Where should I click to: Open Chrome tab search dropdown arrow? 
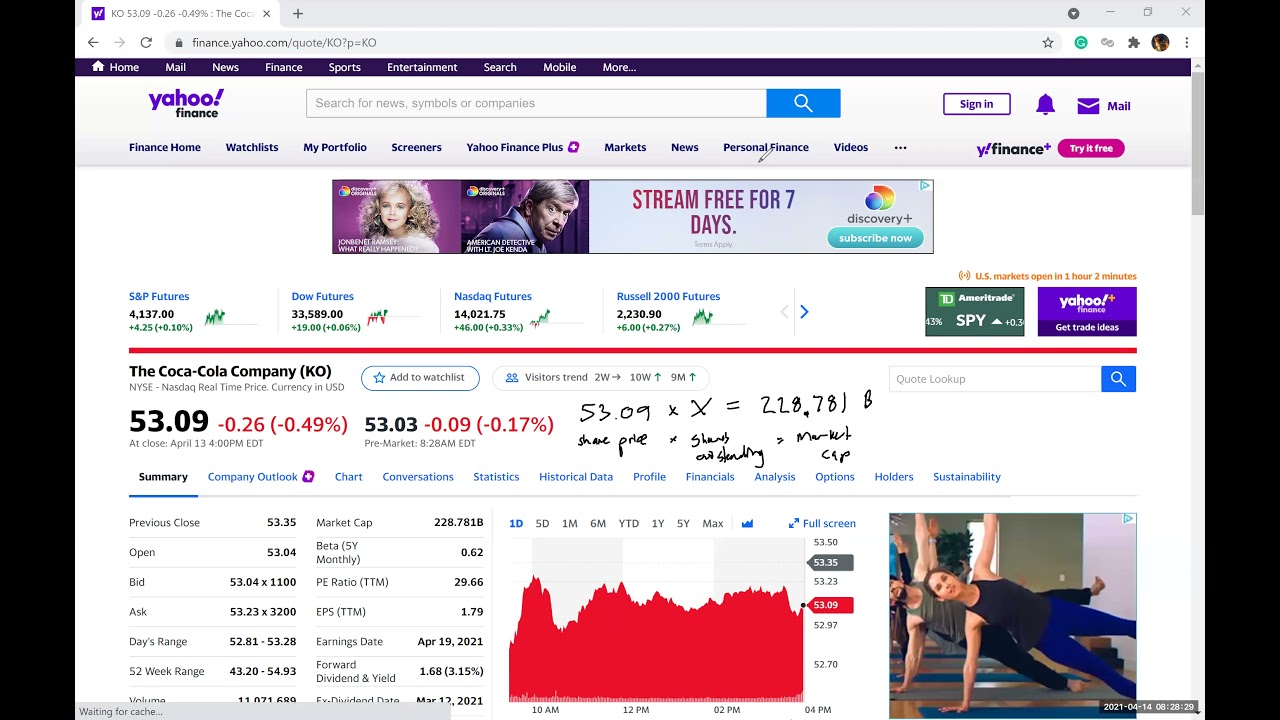tap(1073, 13)
